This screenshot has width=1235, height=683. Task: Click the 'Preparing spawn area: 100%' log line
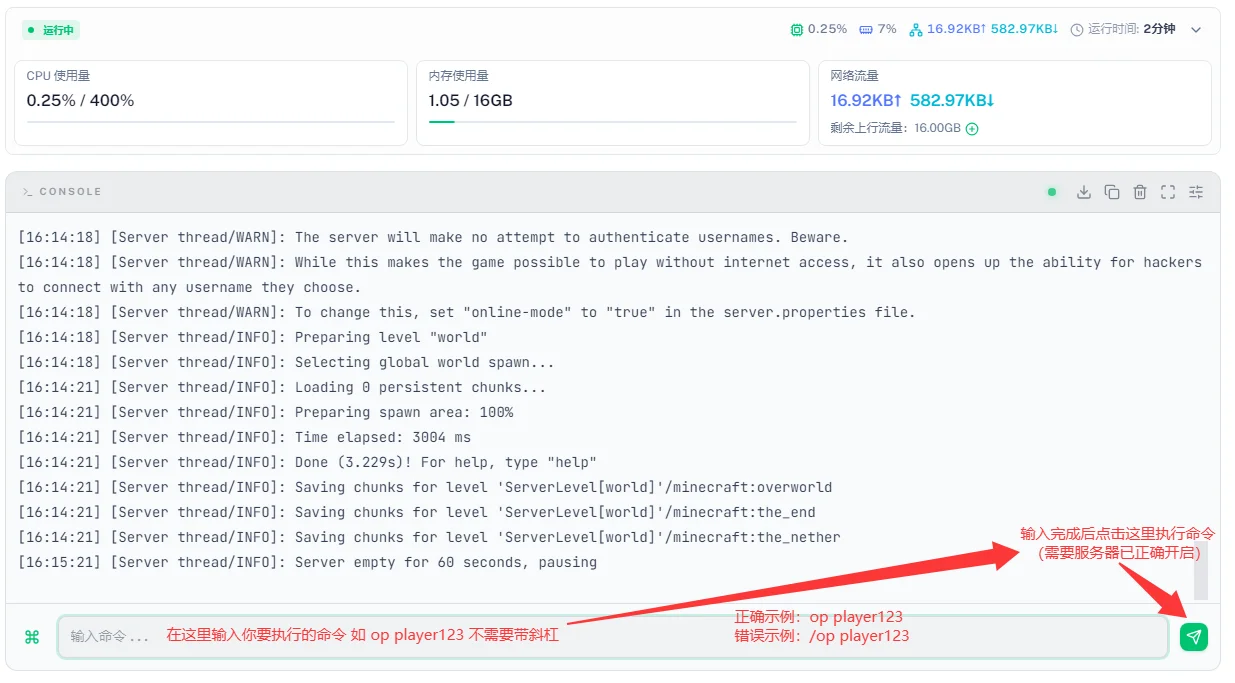click(x=265, y=412)
